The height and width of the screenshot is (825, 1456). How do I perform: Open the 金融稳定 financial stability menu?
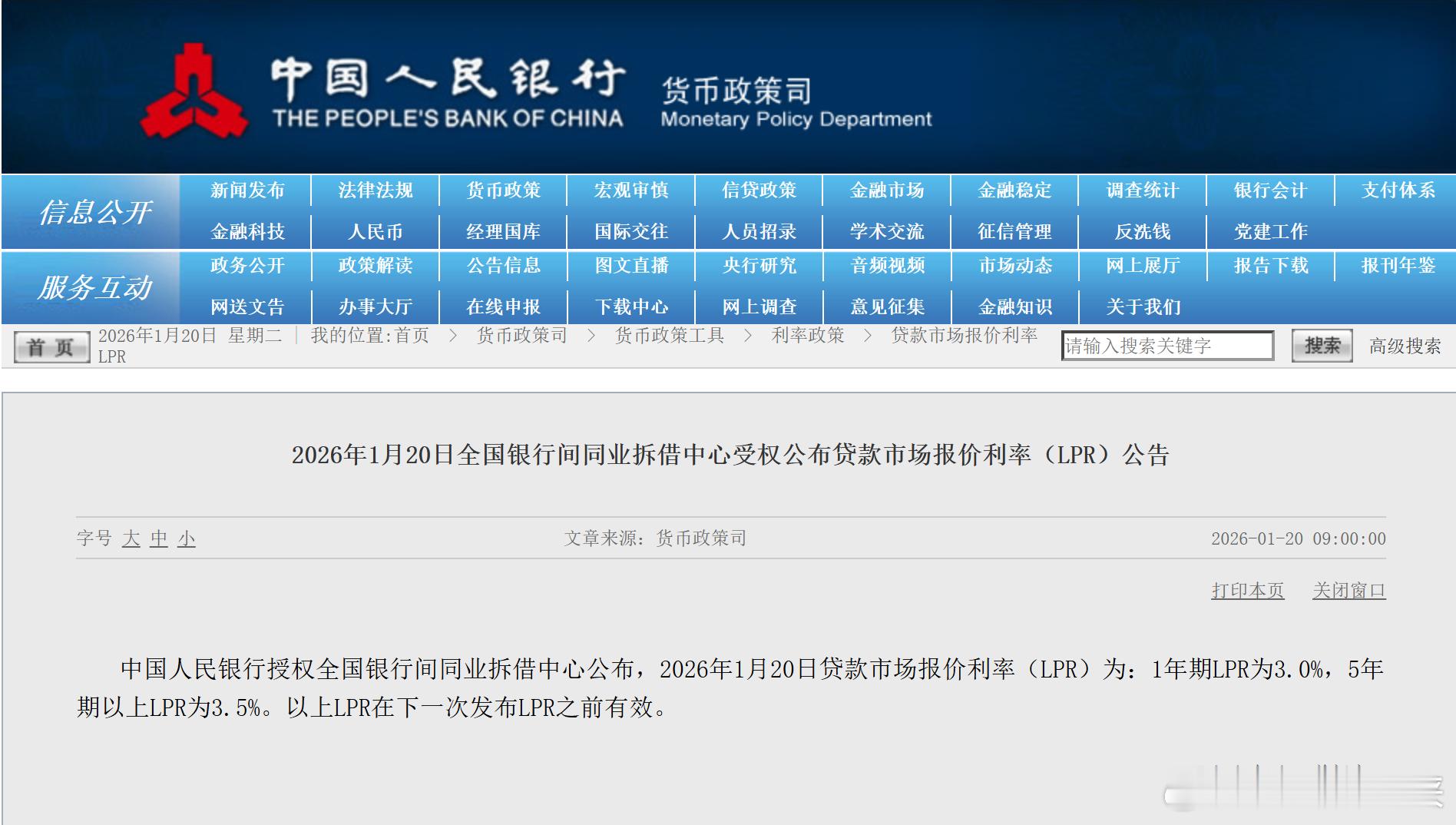click(1015, 191)
